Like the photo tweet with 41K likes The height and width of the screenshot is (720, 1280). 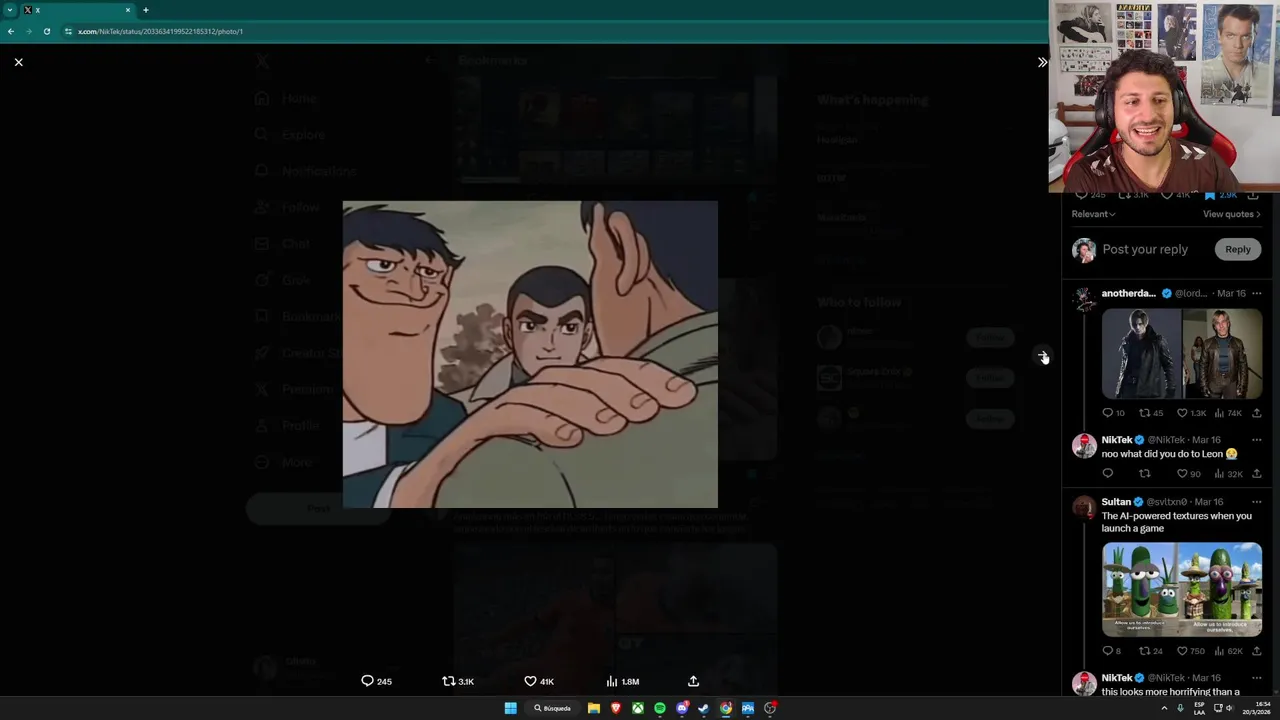coord(539,681)
